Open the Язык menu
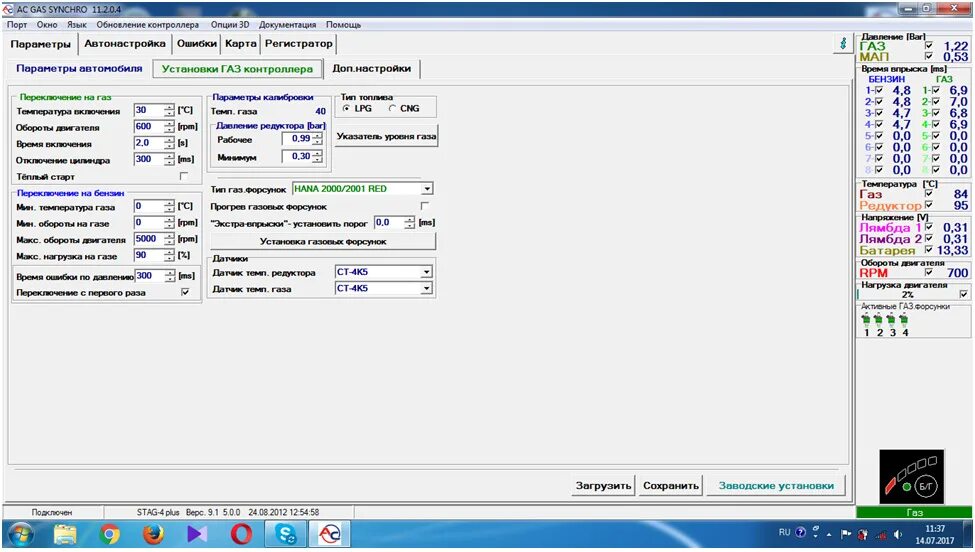The image size is (975, 552). click(x=77, y=25)
